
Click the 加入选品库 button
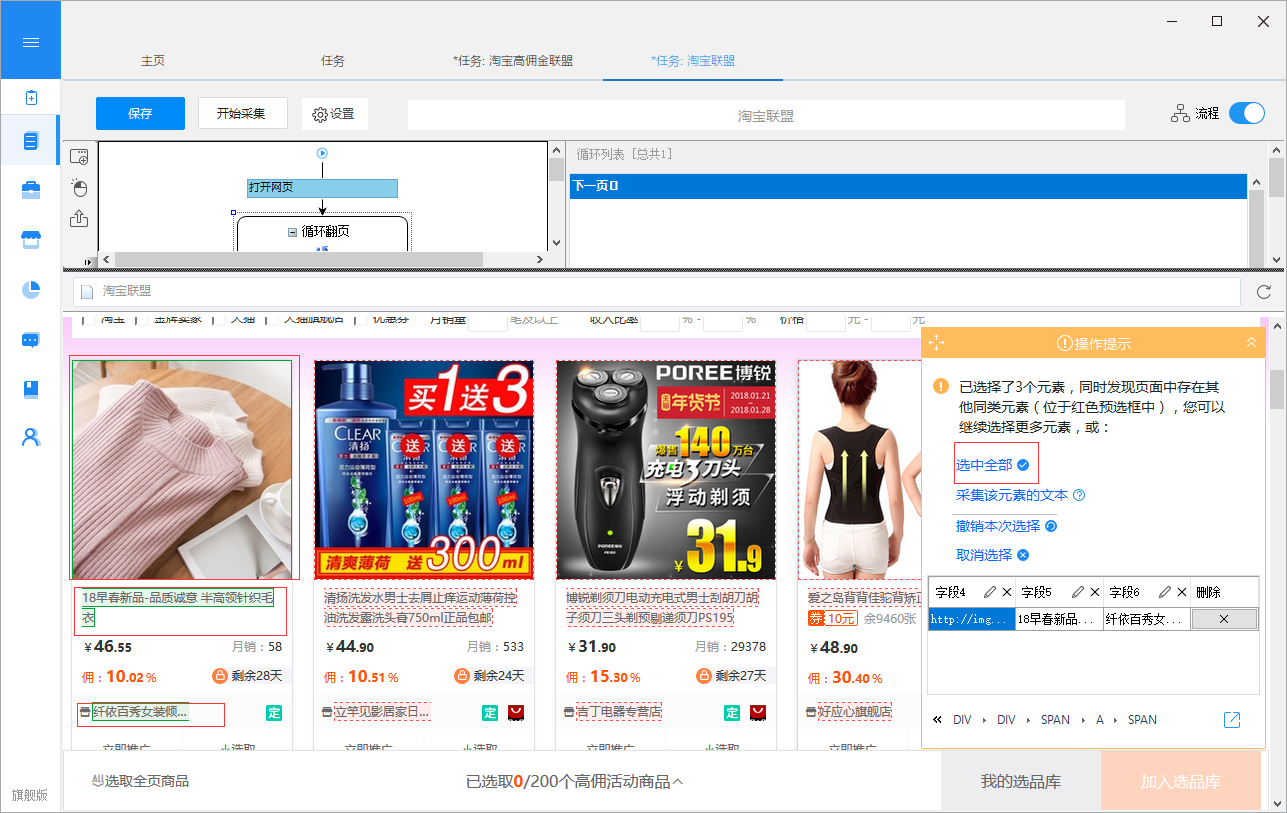click(x=1181, y=781)
